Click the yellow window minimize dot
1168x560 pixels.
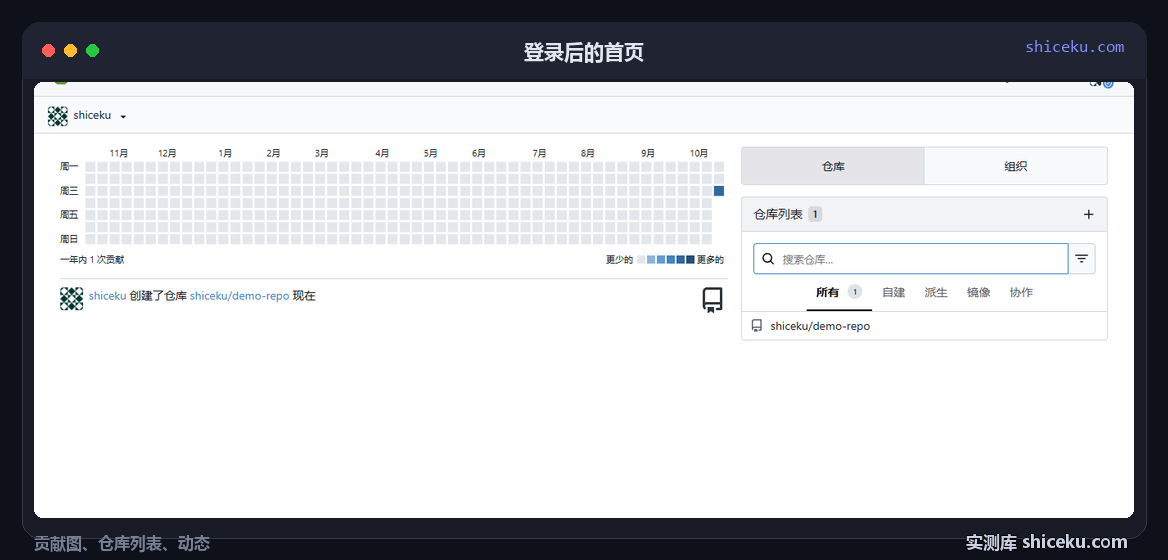(x=70, y=51)
